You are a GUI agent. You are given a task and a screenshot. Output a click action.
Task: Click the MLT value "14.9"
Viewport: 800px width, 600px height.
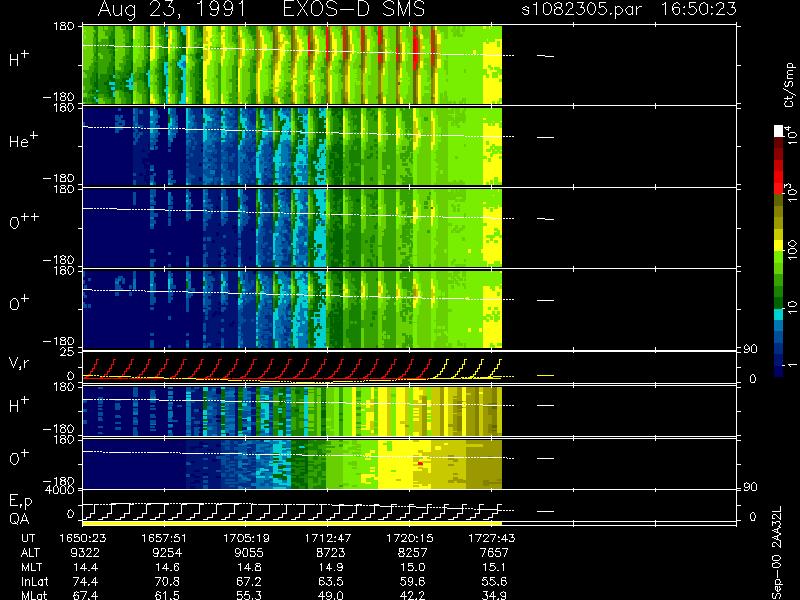[x=331, y=567]
